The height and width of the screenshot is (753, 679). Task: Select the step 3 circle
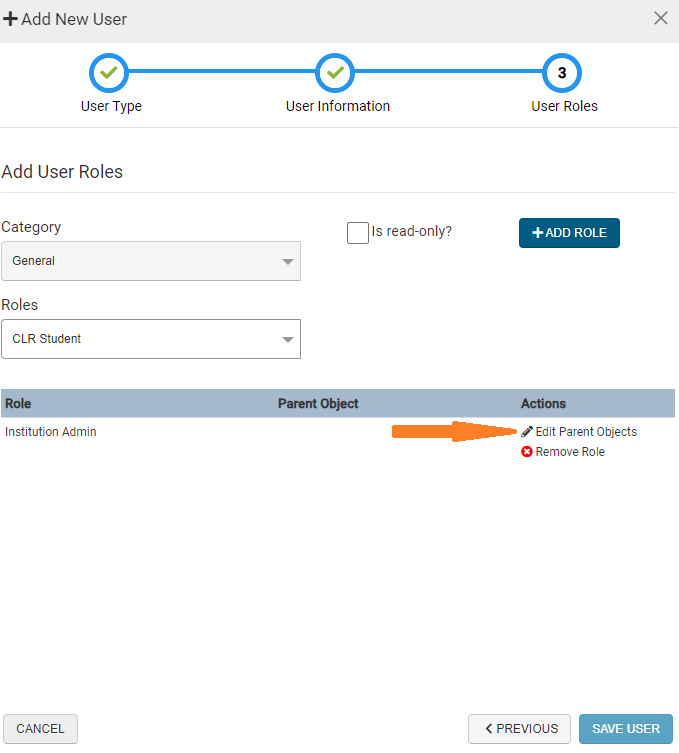point(562,73)
